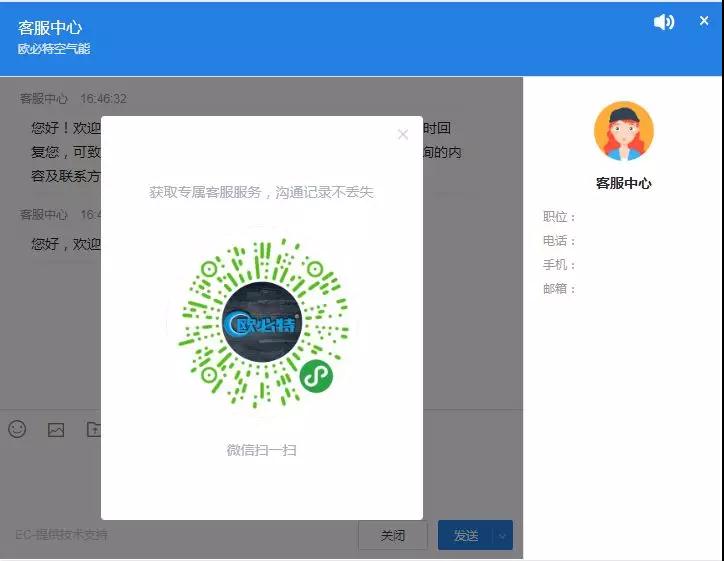Image resolution: width=724 pixels, height=561 pixels.
Task: Open the EC-提供技术支持 link
Action: pyautogui.click(x=61, y=535)
